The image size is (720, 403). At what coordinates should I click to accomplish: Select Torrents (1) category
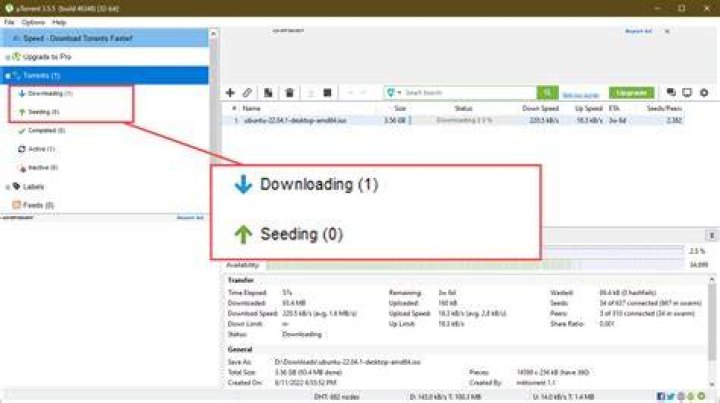click(104, 75)
